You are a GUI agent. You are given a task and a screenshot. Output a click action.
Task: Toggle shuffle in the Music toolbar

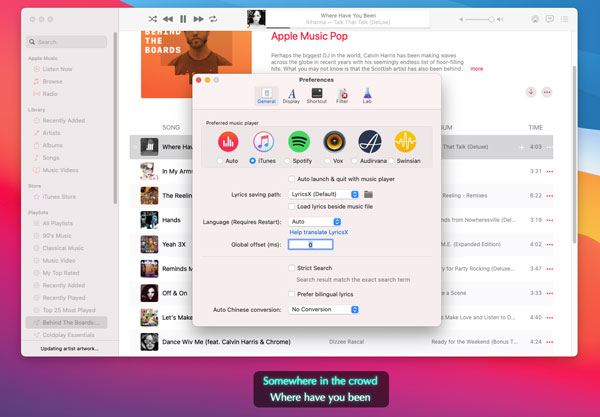click(152, 19)
